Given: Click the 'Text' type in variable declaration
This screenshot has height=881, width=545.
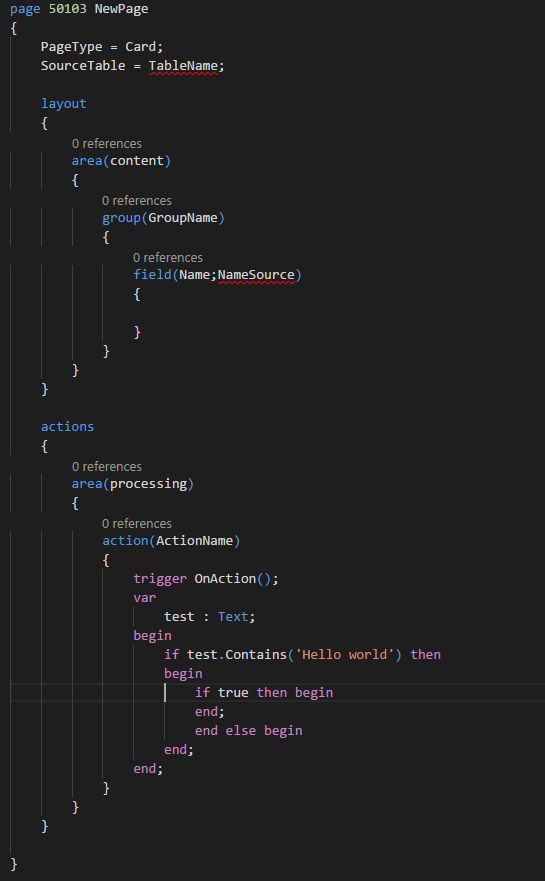Looking at the screenshot, I should click(x=233, y=617).
